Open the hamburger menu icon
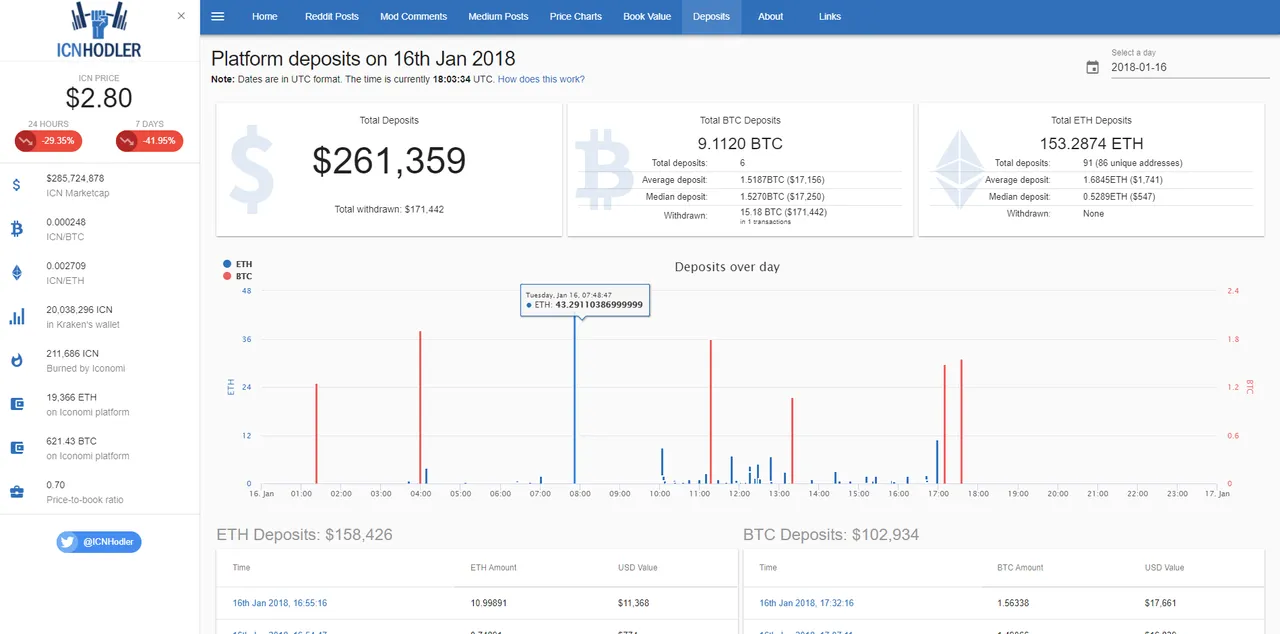 click(x=217, y=16)
